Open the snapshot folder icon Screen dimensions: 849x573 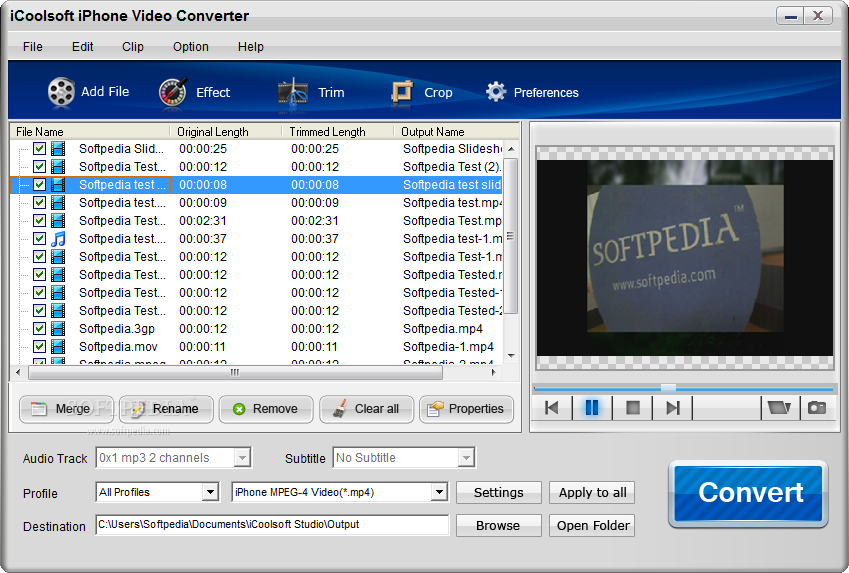(x=779, y=408)
